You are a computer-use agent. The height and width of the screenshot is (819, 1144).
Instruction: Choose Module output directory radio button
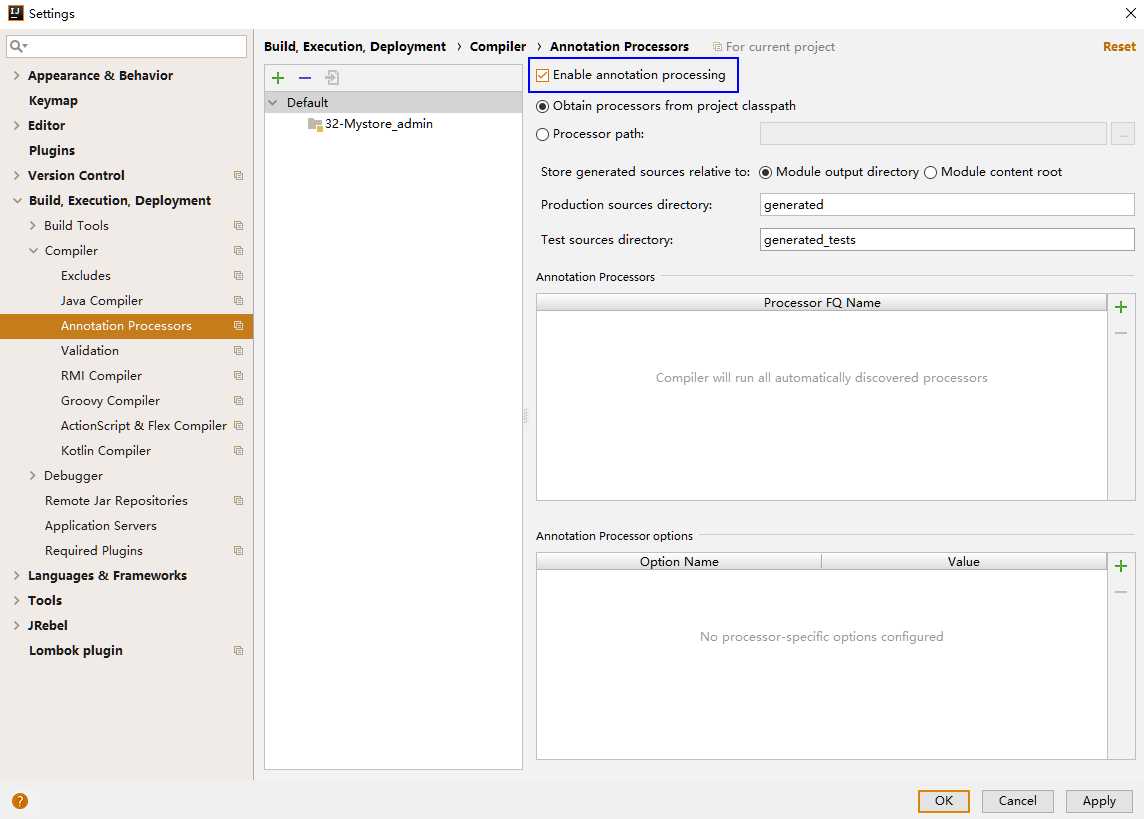coord(765,173)
